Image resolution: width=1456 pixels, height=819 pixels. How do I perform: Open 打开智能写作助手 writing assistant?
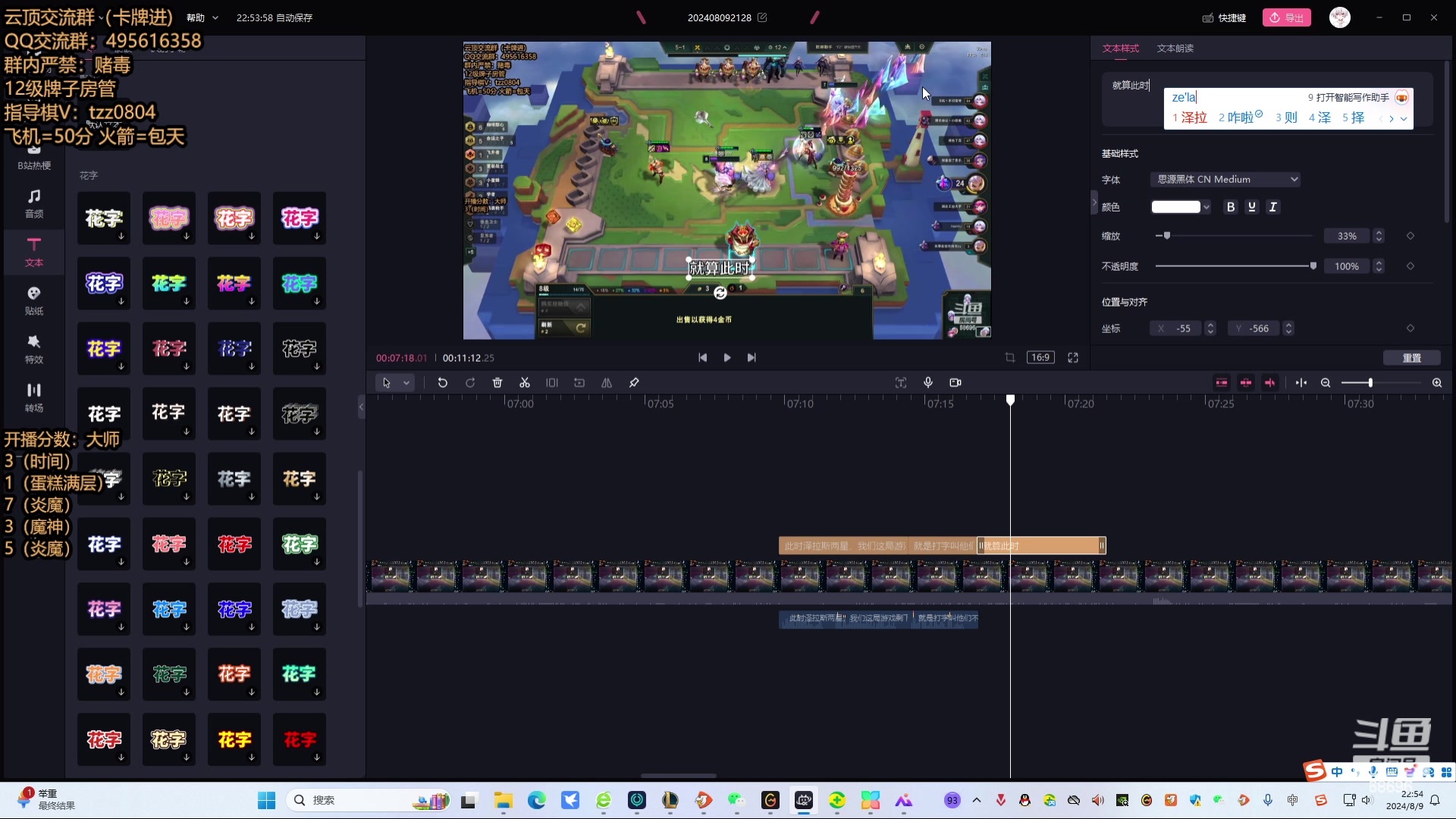click(x=1357, y=98)
